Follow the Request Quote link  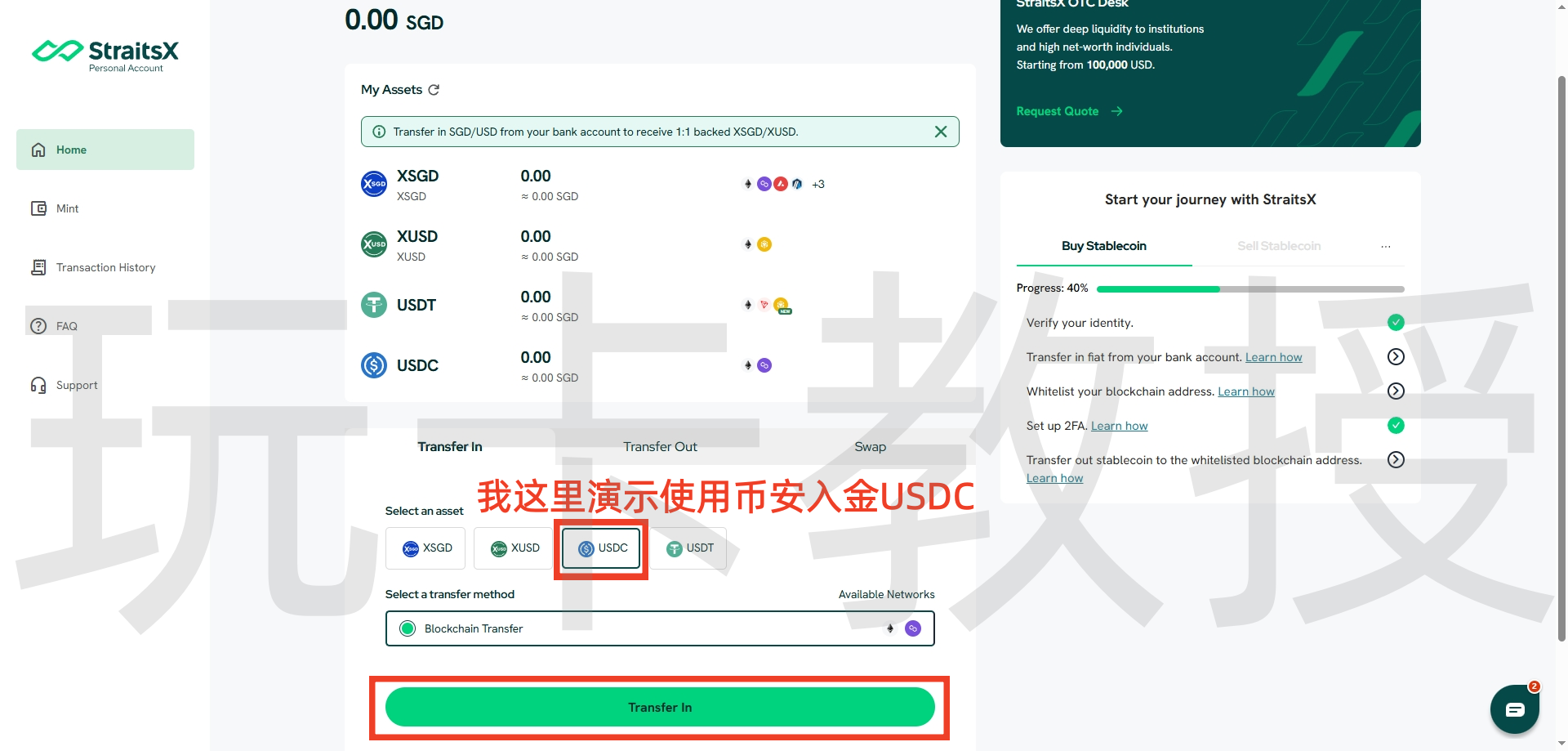[1069, 111]
